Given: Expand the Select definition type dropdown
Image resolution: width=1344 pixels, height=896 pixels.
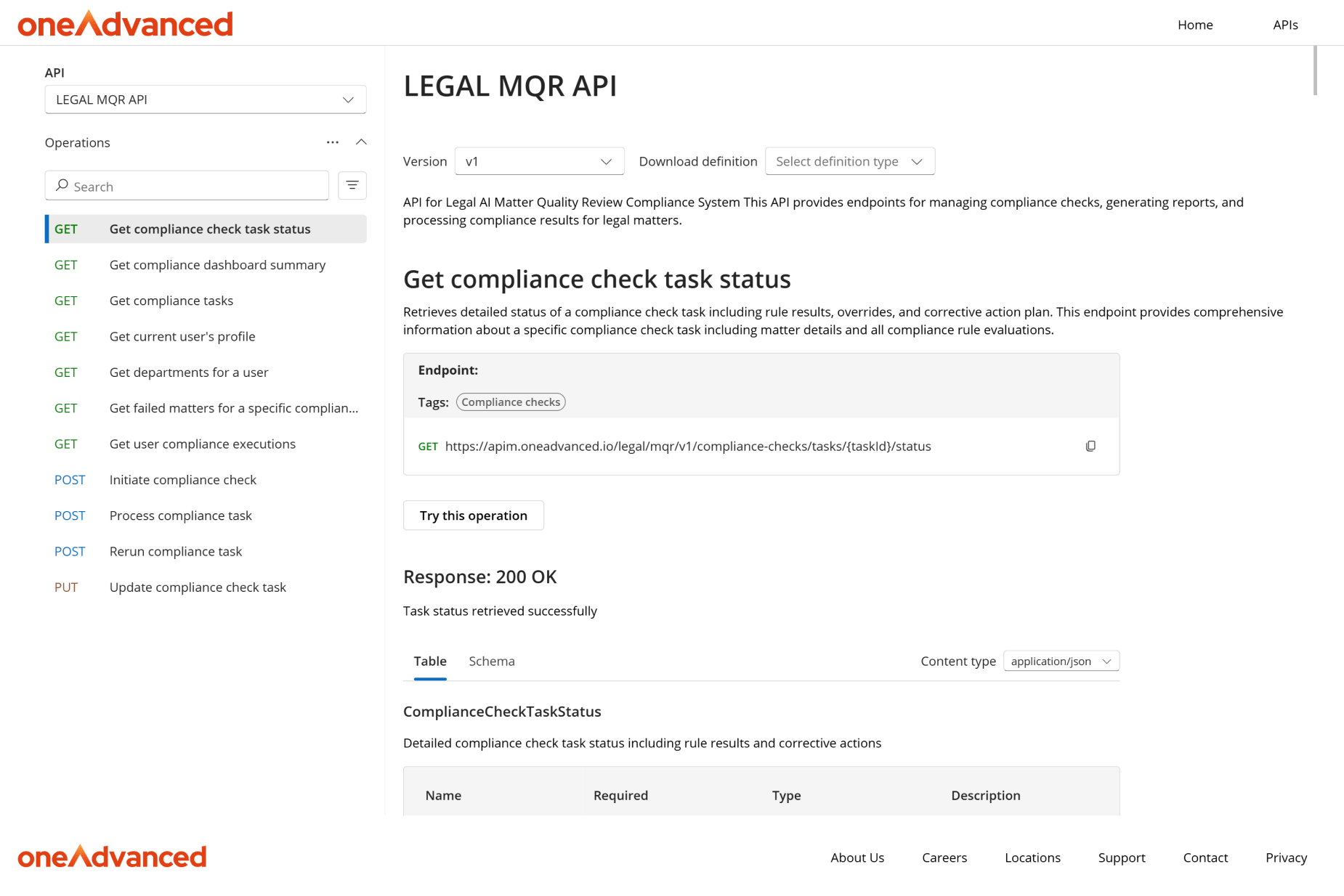Looking at the screenshot, I should click(849, 161).
